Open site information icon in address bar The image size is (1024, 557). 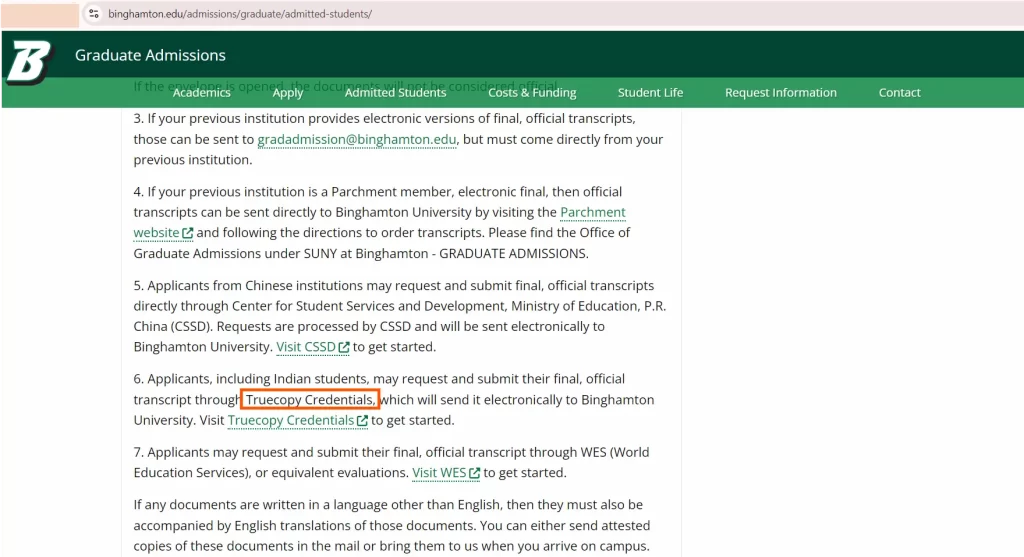(x=94, y=14)
